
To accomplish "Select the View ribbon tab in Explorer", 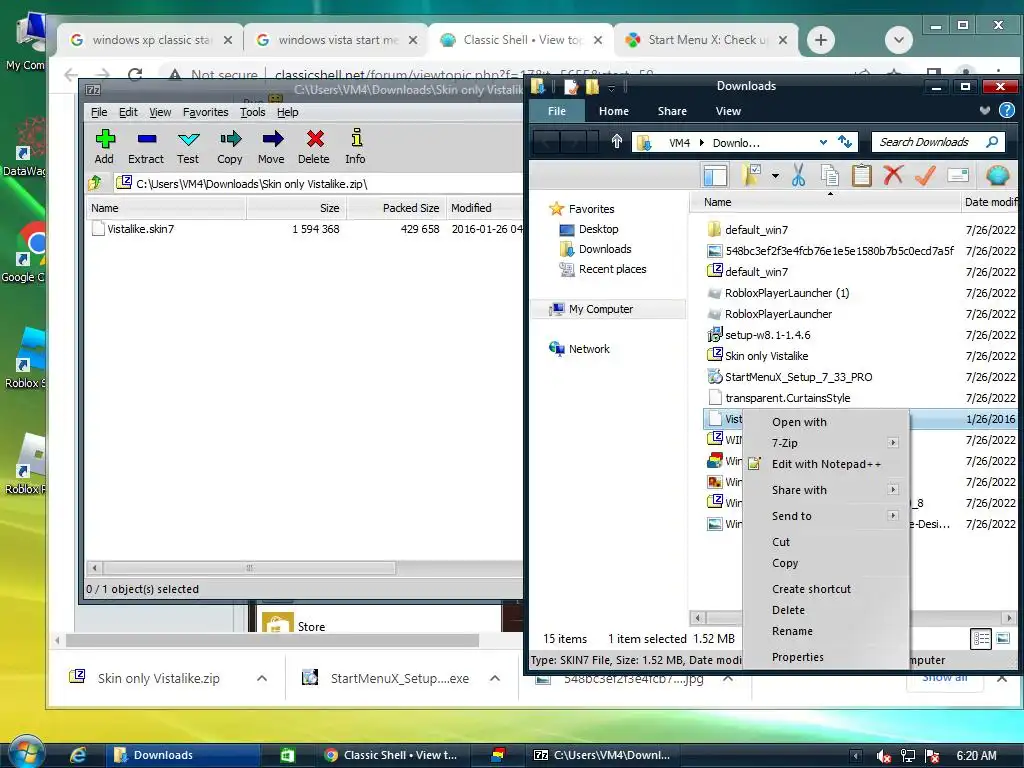I will pos(728,111).
